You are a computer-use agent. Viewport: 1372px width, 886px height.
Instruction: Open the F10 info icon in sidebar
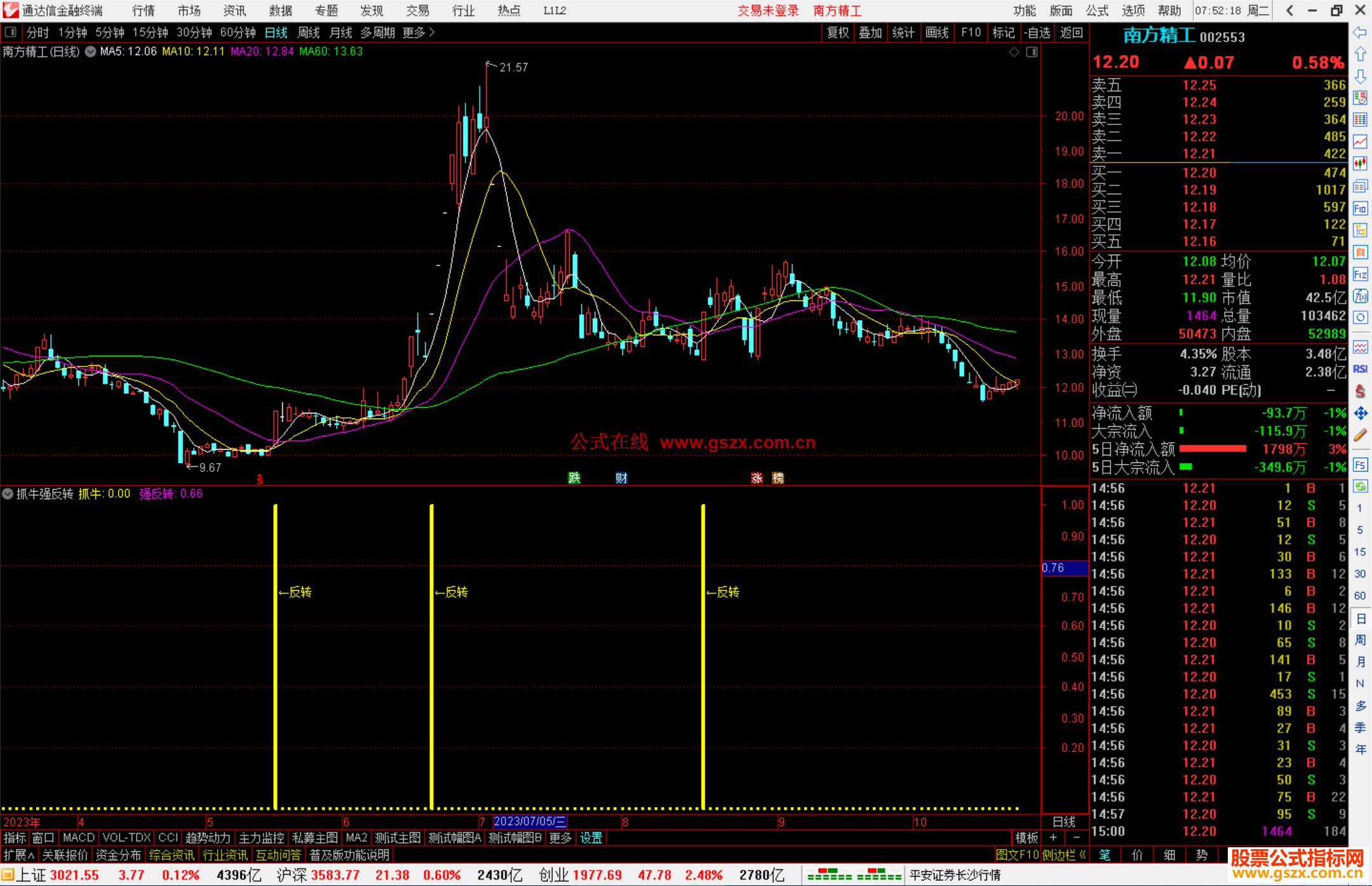tap(1360, 209)
